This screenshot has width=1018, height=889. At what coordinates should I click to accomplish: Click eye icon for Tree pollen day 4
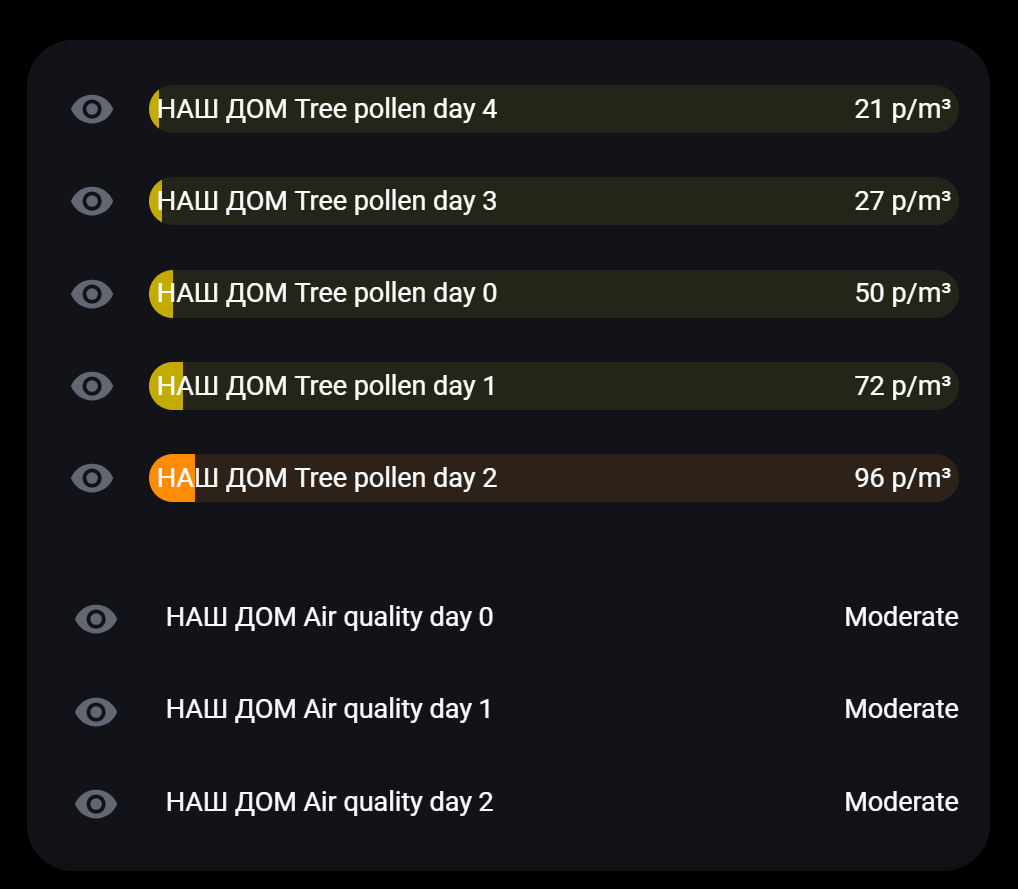92,109
